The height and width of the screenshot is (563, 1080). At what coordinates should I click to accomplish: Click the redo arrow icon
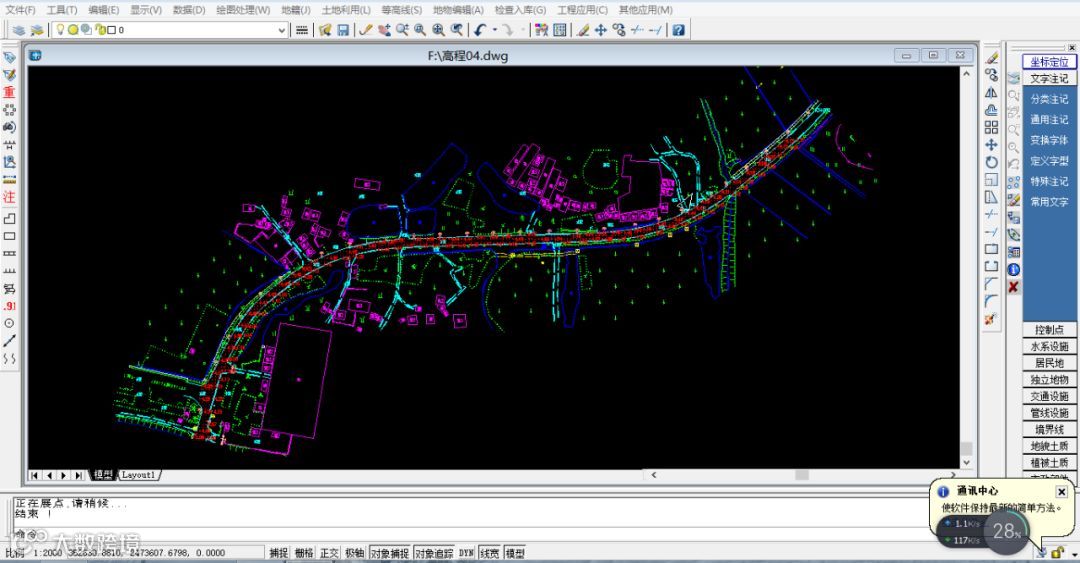pyautogui.click(x=507, y=30)
